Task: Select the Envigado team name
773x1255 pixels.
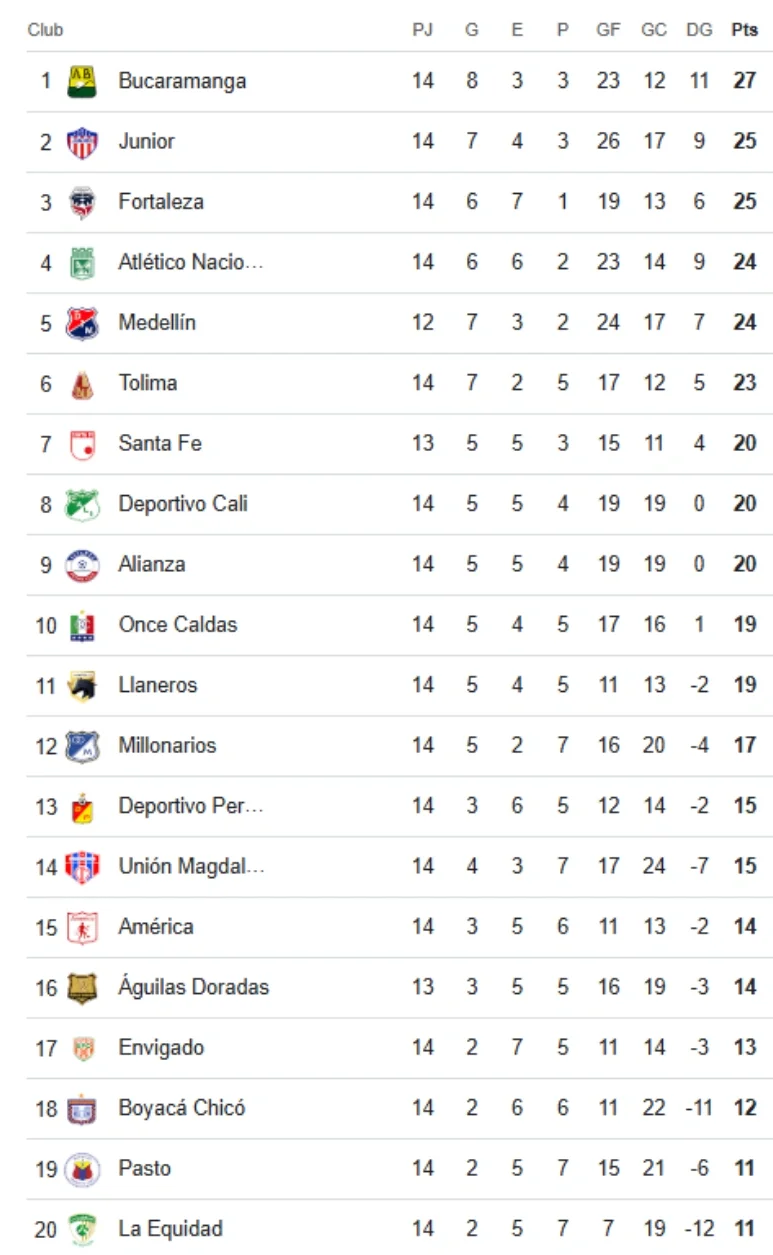Action: pos(161,1048)
